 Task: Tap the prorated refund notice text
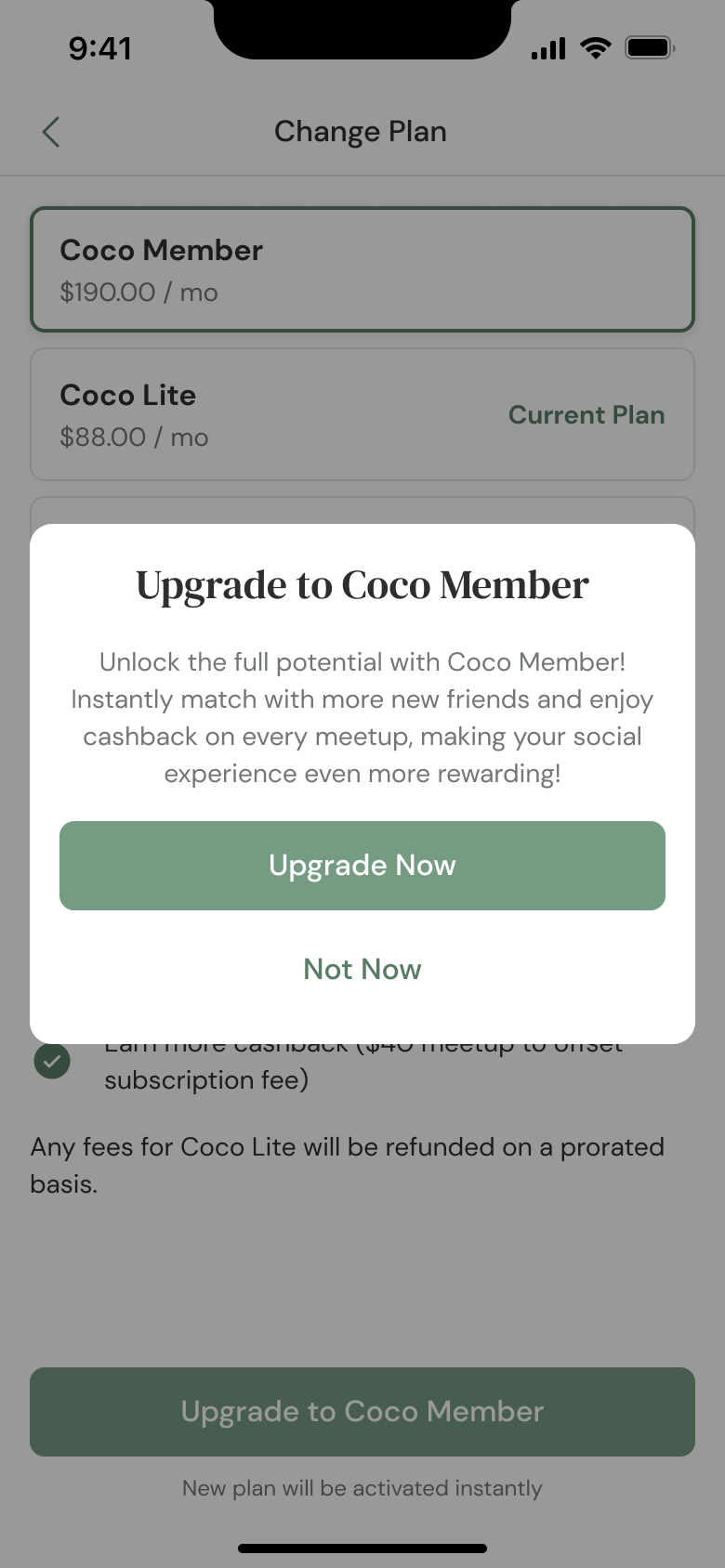[x=347, y=1165]
